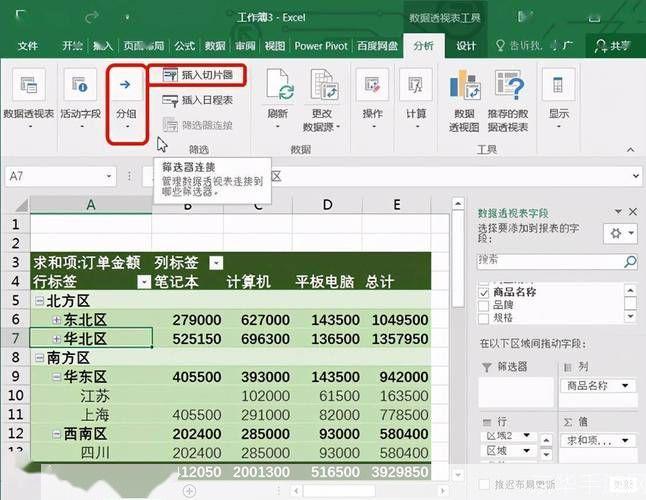Switch to the 分析 tab

point(424,46)
